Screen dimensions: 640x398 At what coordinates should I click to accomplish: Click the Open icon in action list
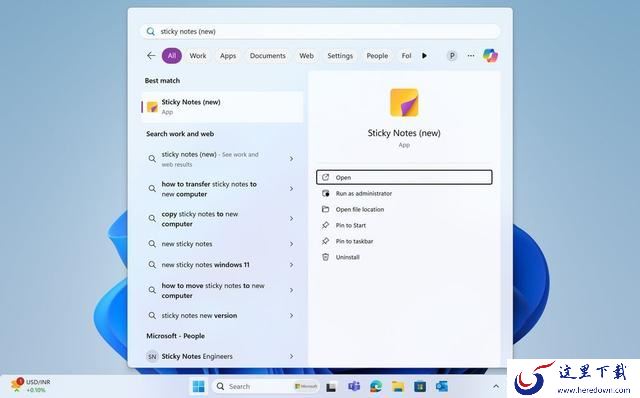tap(325, 177)
